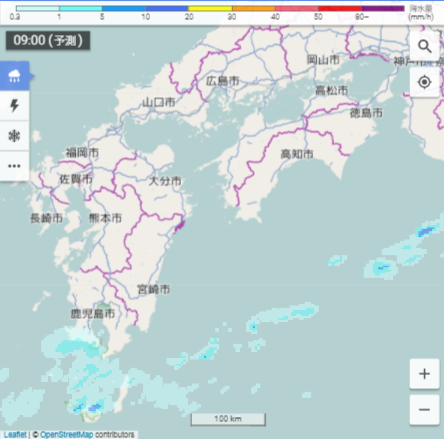Select the precipitation rain cloud layer

point(14,76)
